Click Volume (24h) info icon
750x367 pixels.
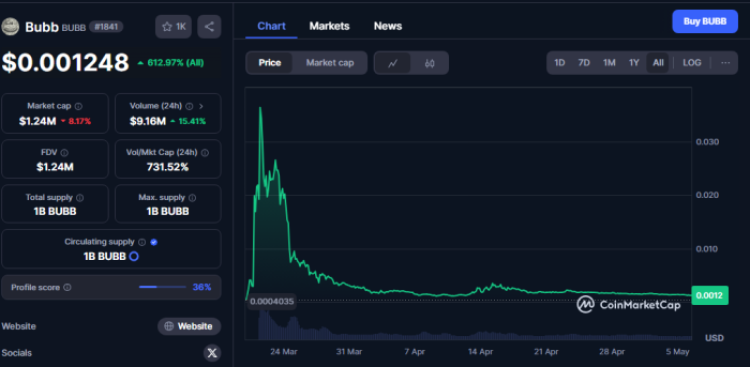189,106
